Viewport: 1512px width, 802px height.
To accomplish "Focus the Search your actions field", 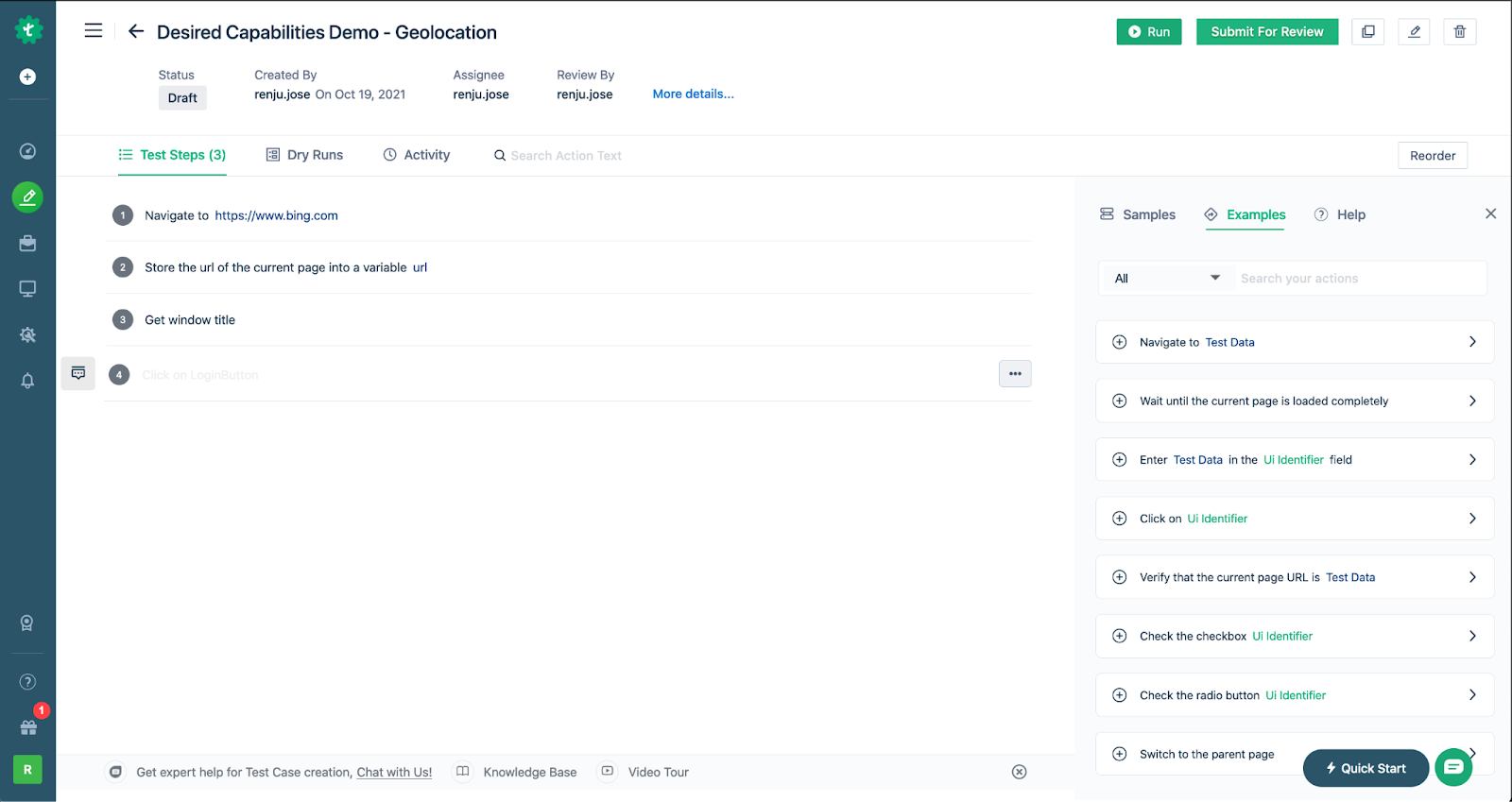I will (x=1359, y=278).
